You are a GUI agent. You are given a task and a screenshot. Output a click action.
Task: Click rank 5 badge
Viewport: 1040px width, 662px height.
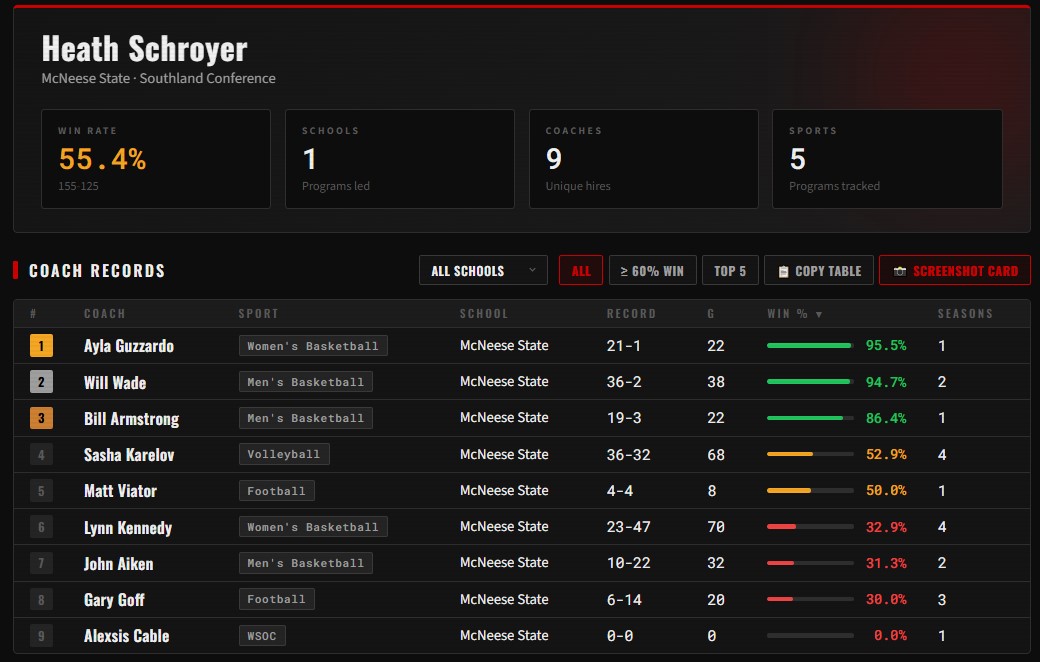[41, 491]
